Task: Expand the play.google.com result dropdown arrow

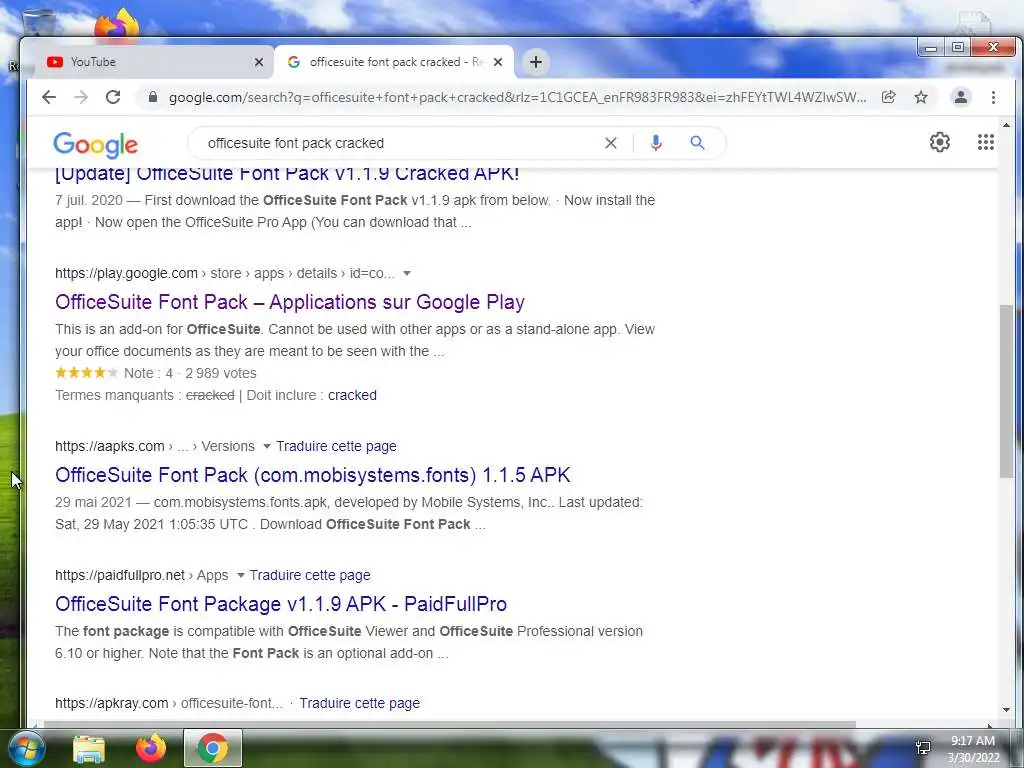Action: click(407, 273)
